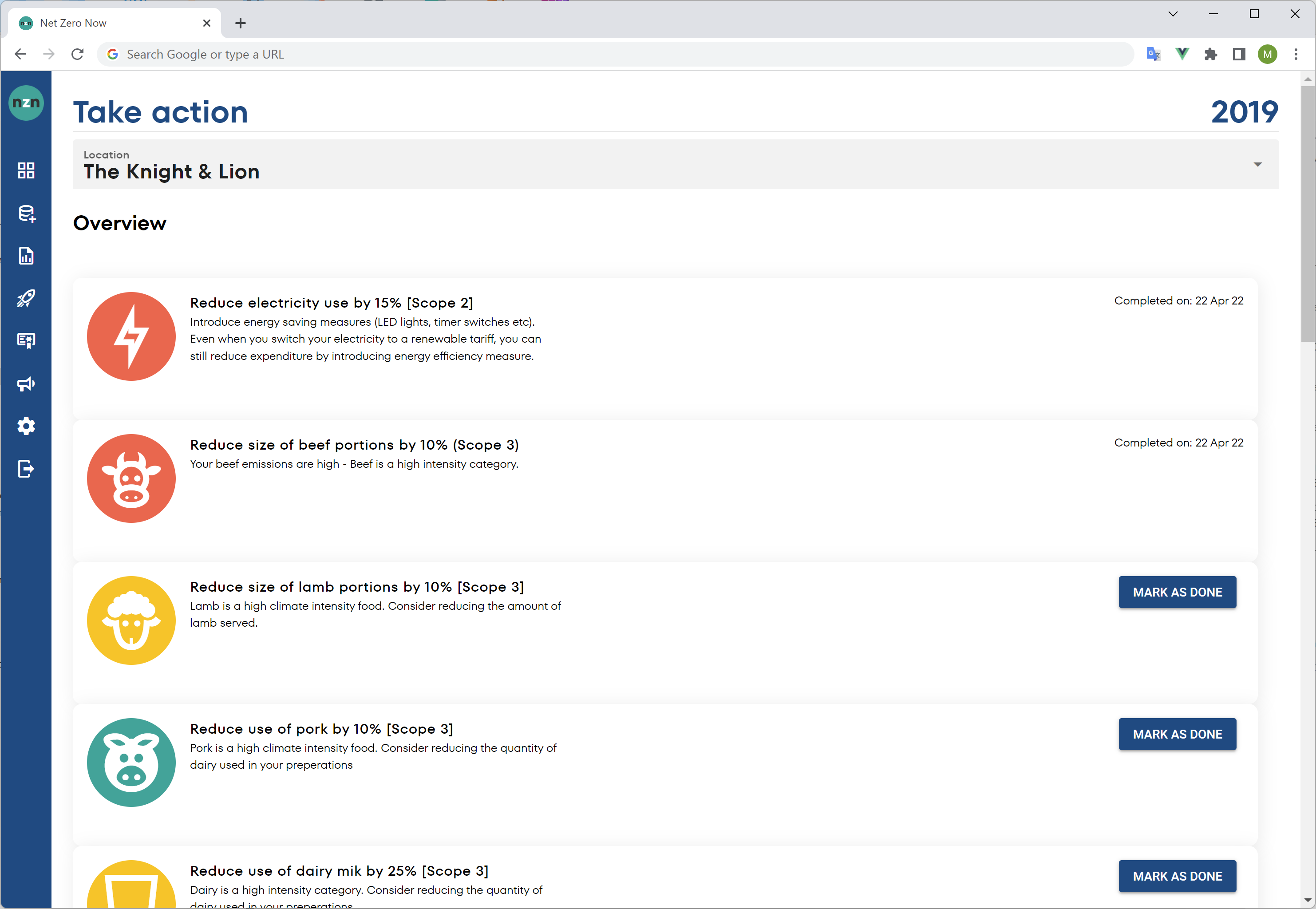Mark lamb portions action as done
Screen dimensions: 1316x909
[1177, 593]
